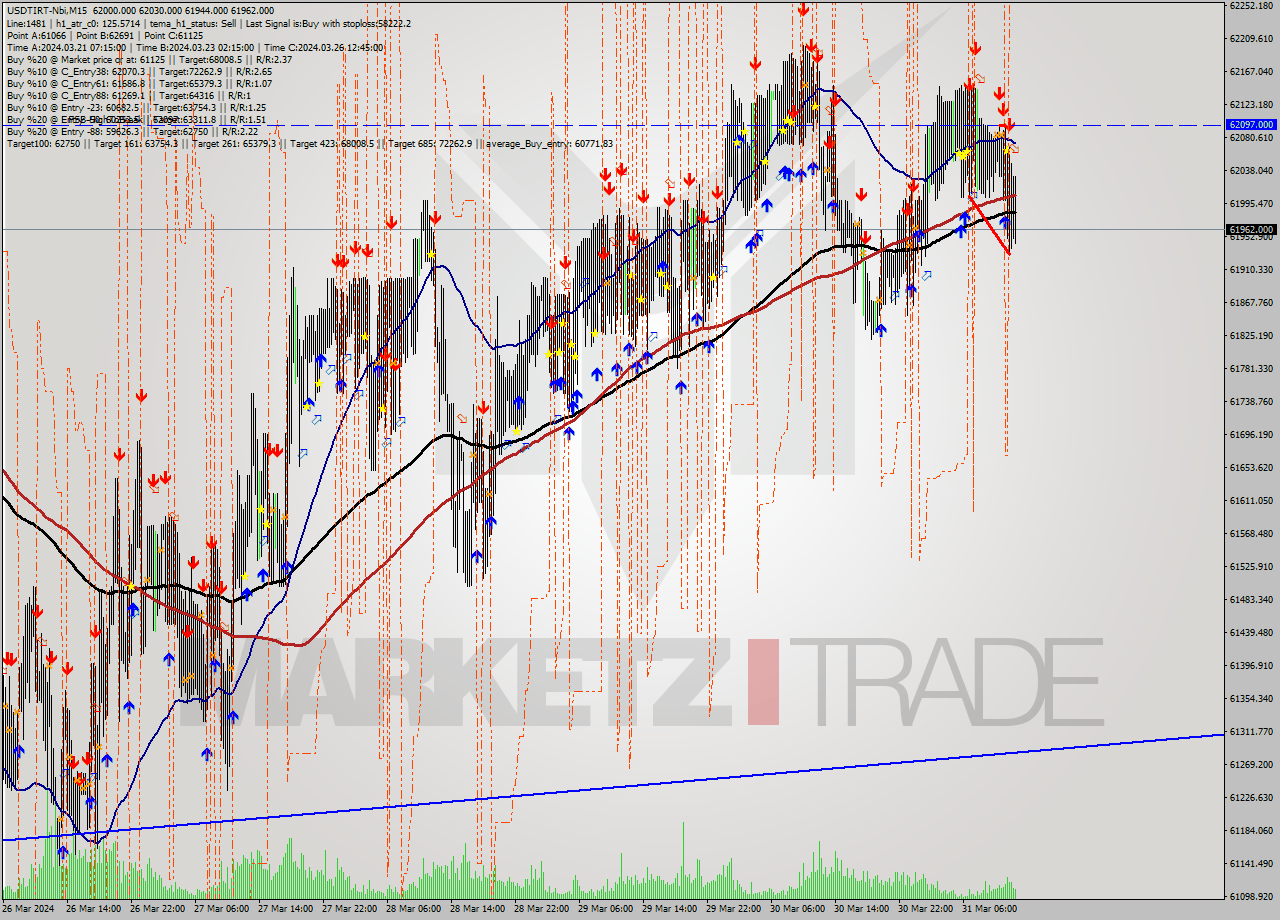Viewport: 1280px width, 920px height.
Task: Click the '30 Mar 14:00' time axis label
Action: click(862, 910)
